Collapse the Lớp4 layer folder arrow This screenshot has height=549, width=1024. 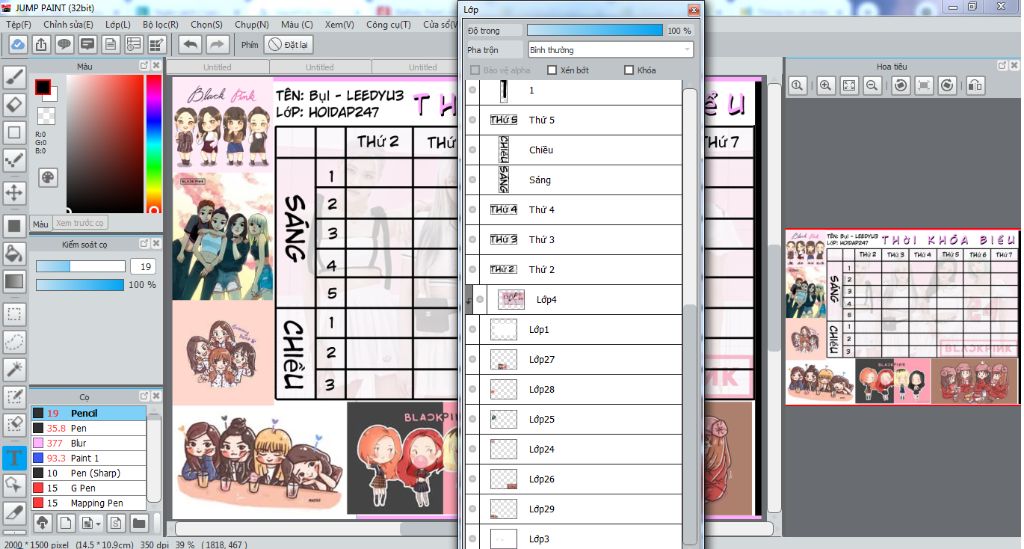click(468, 300)
